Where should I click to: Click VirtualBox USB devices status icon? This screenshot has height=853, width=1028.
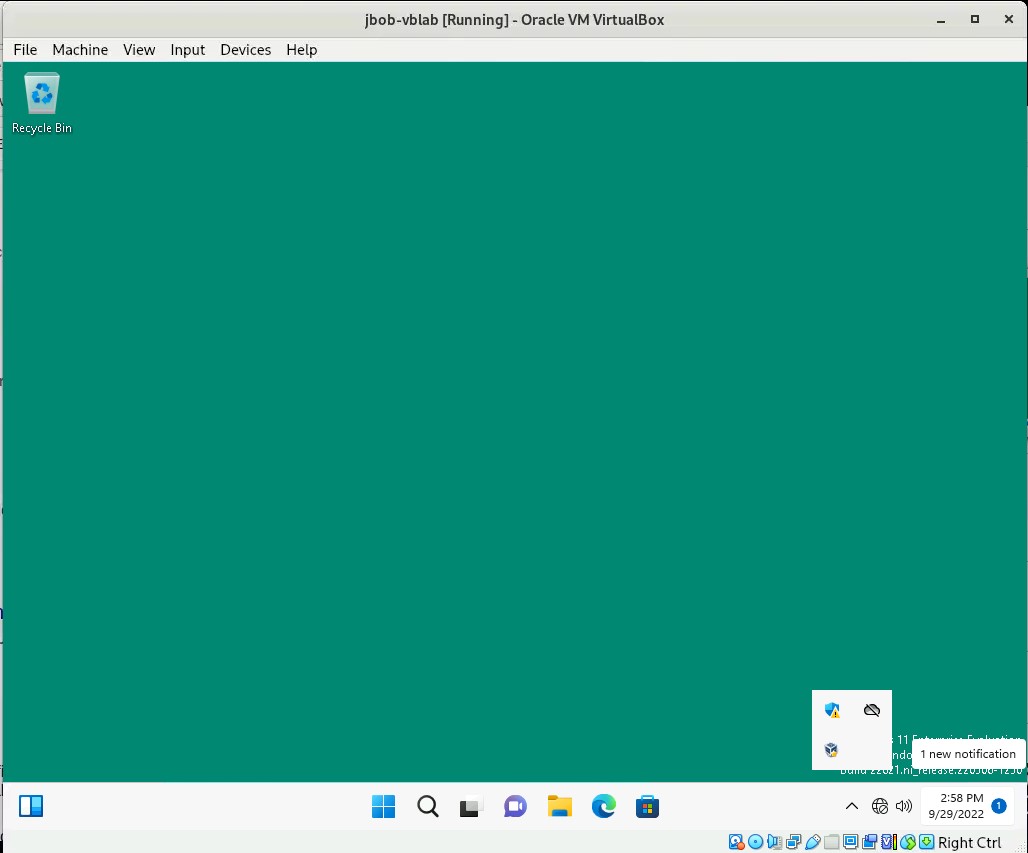[x=813, y=842]
